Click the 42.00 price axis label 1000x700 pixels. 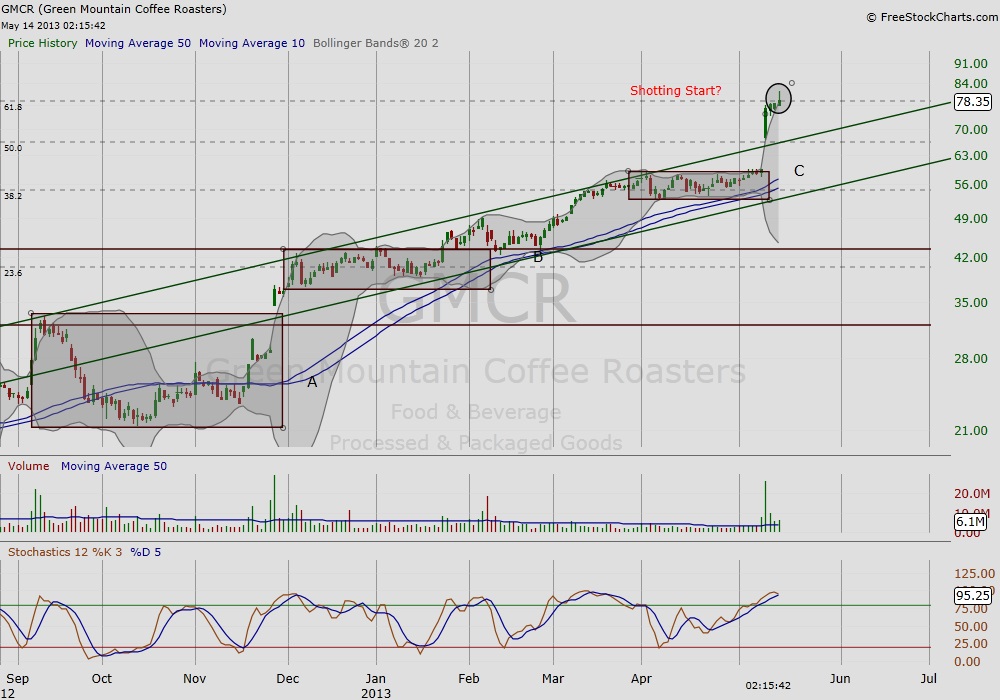[x=971, y=258]
